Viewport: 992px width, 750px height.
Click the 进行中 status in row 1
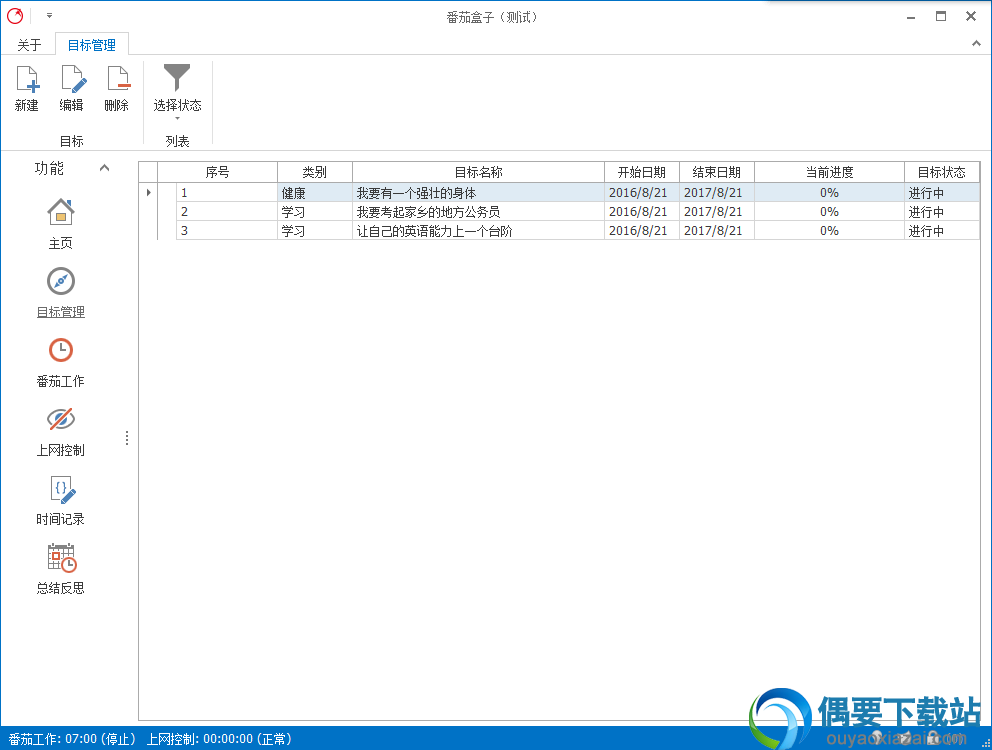[942, 193]
